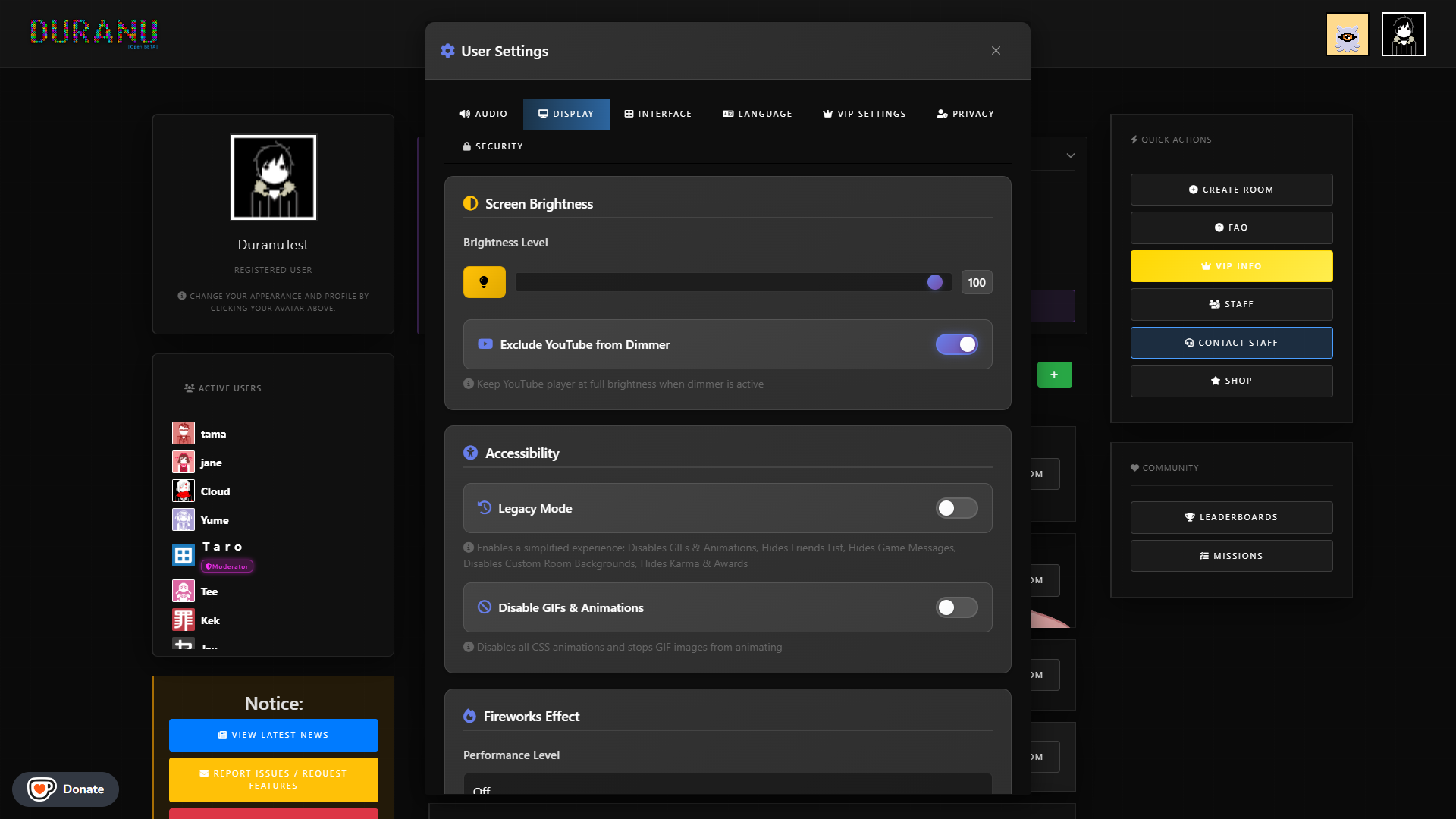
Task: Click the yellow lightbulb brightness button
Action: click(x=484, y=282)
